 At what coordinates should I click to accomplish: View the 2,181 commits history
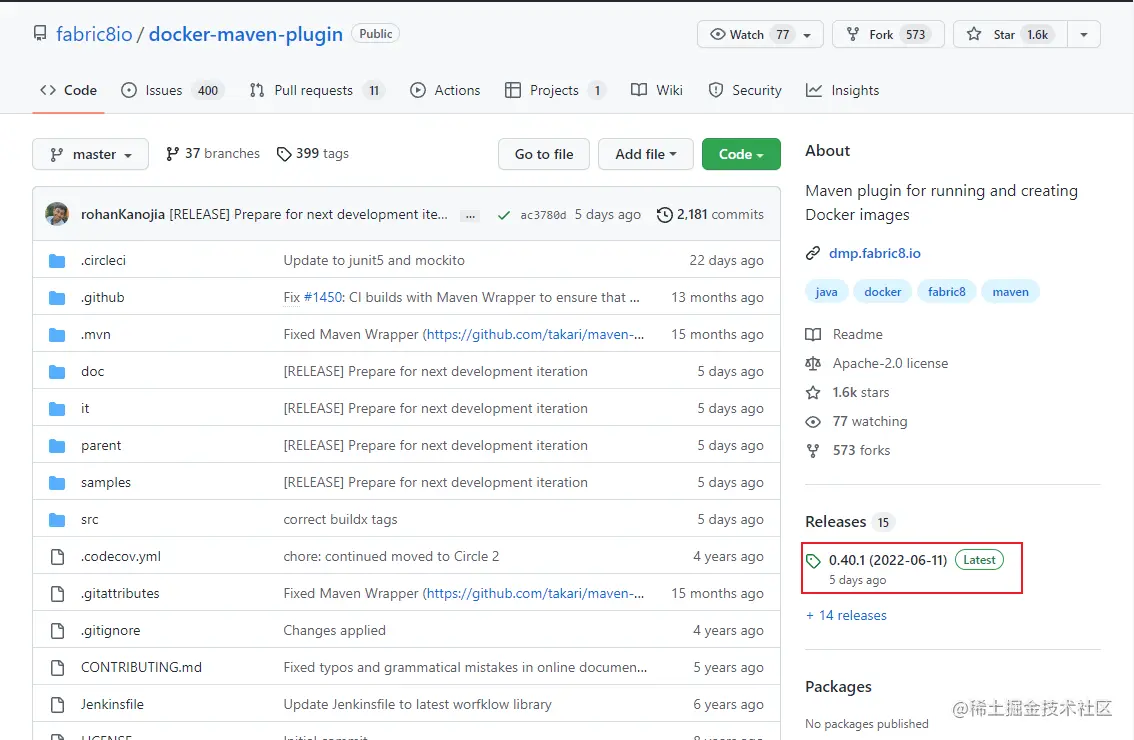710,214
